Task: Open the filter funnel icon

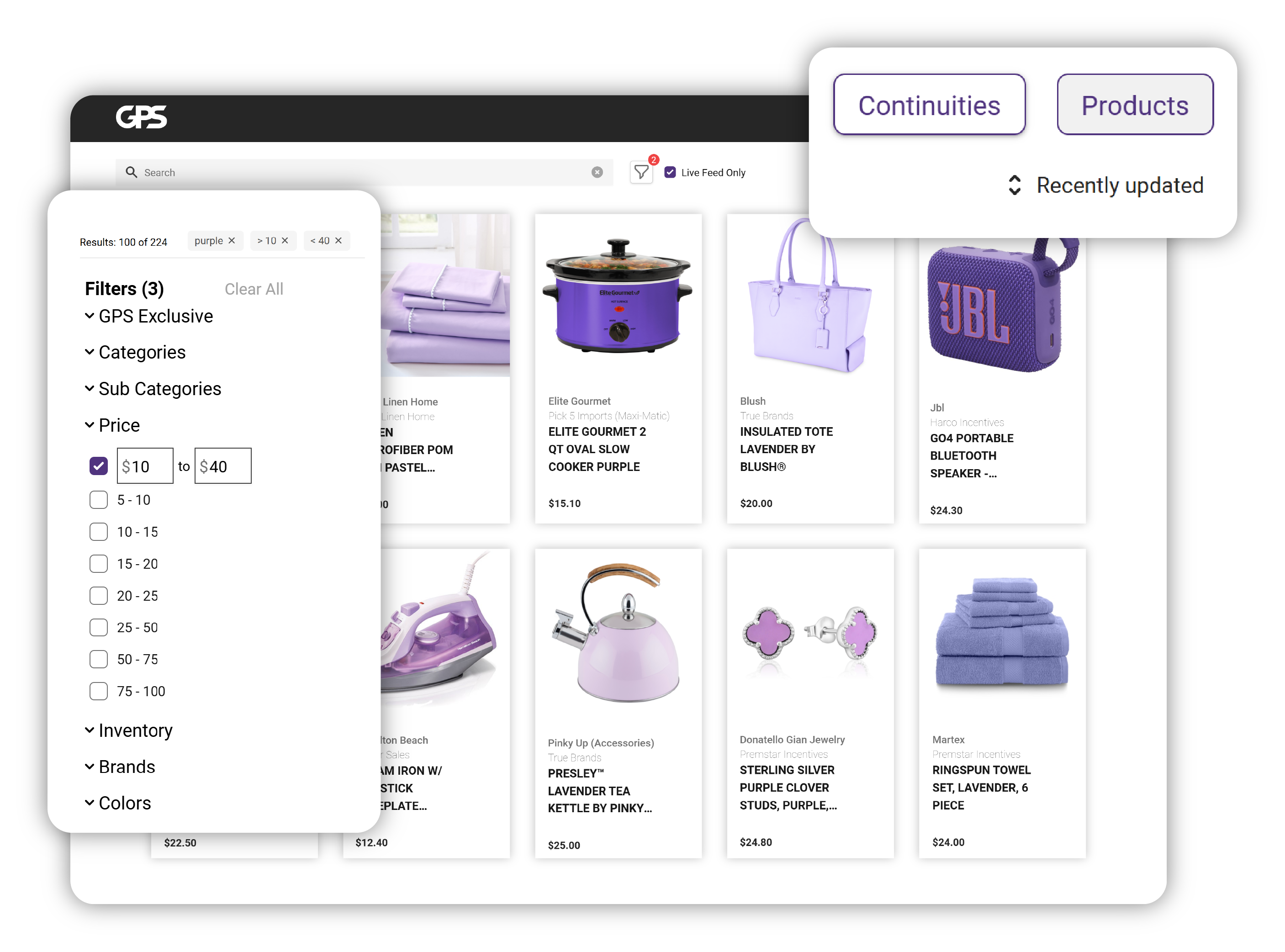Action: coord(641,172)
